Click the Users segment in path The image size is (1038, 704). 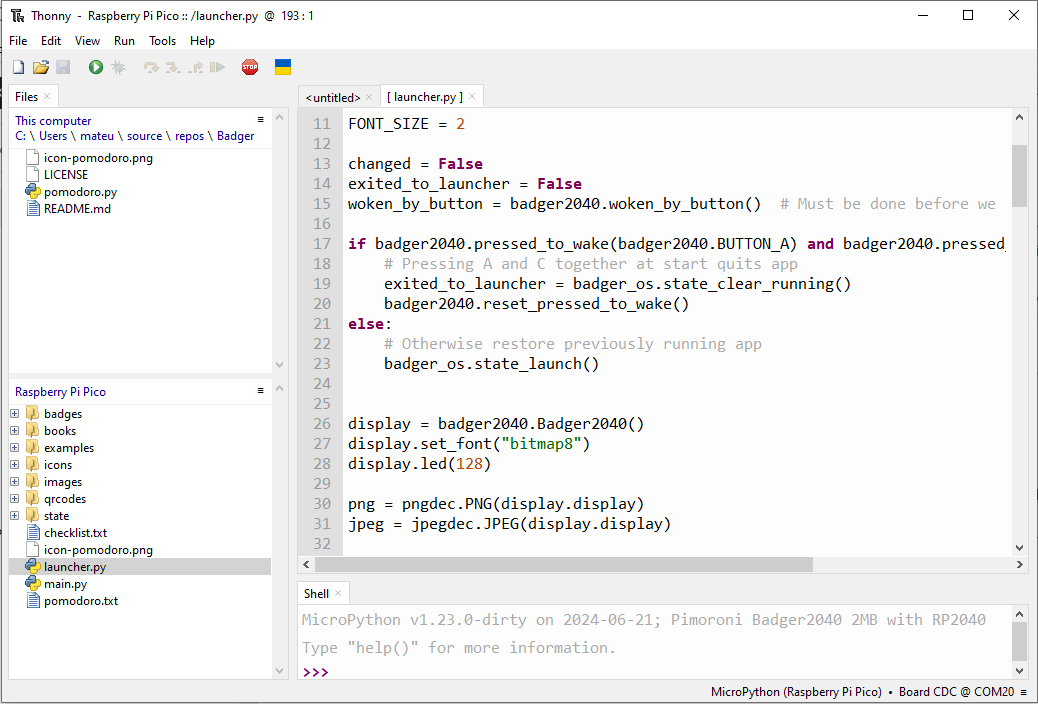(53, 136)
